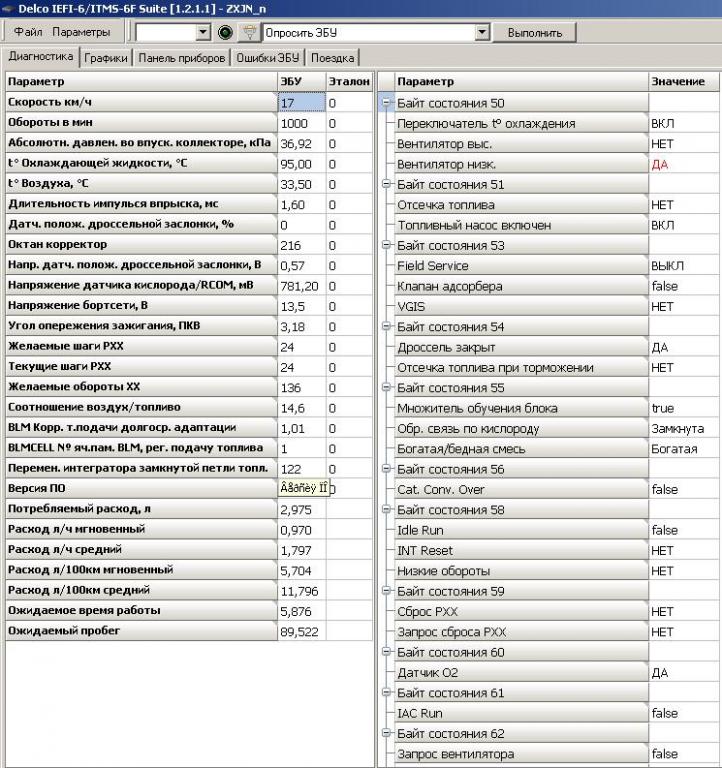Click the Эталон column header
The image size is (722, 768).
pyautogui.click(x=349, y=81)
